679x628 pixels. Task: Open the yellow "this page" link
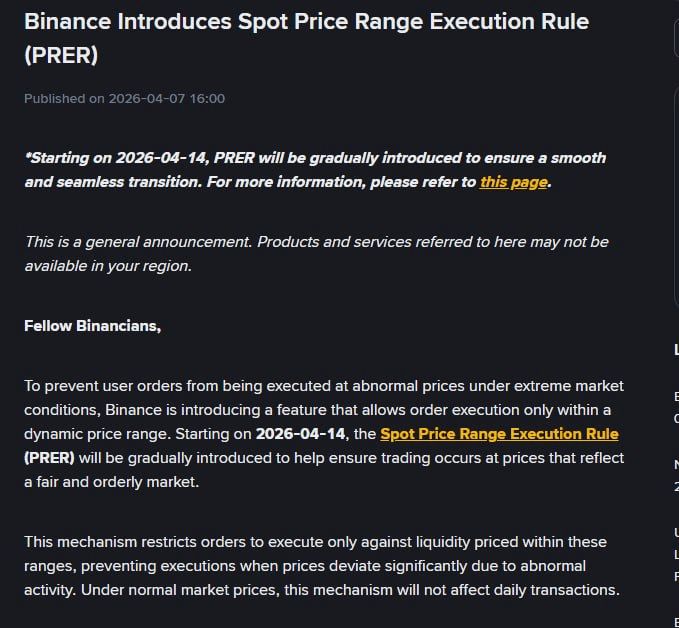(x=513, y=182)
